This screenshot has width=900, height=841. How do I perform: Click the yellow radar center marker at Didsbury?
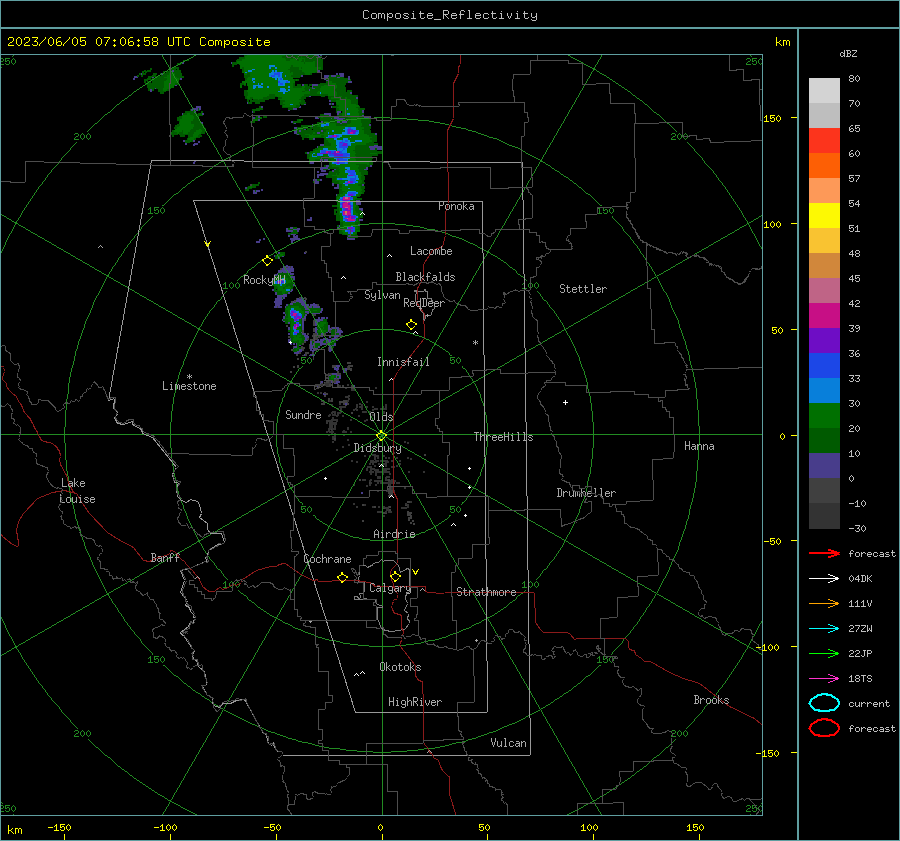coord(381,436)
